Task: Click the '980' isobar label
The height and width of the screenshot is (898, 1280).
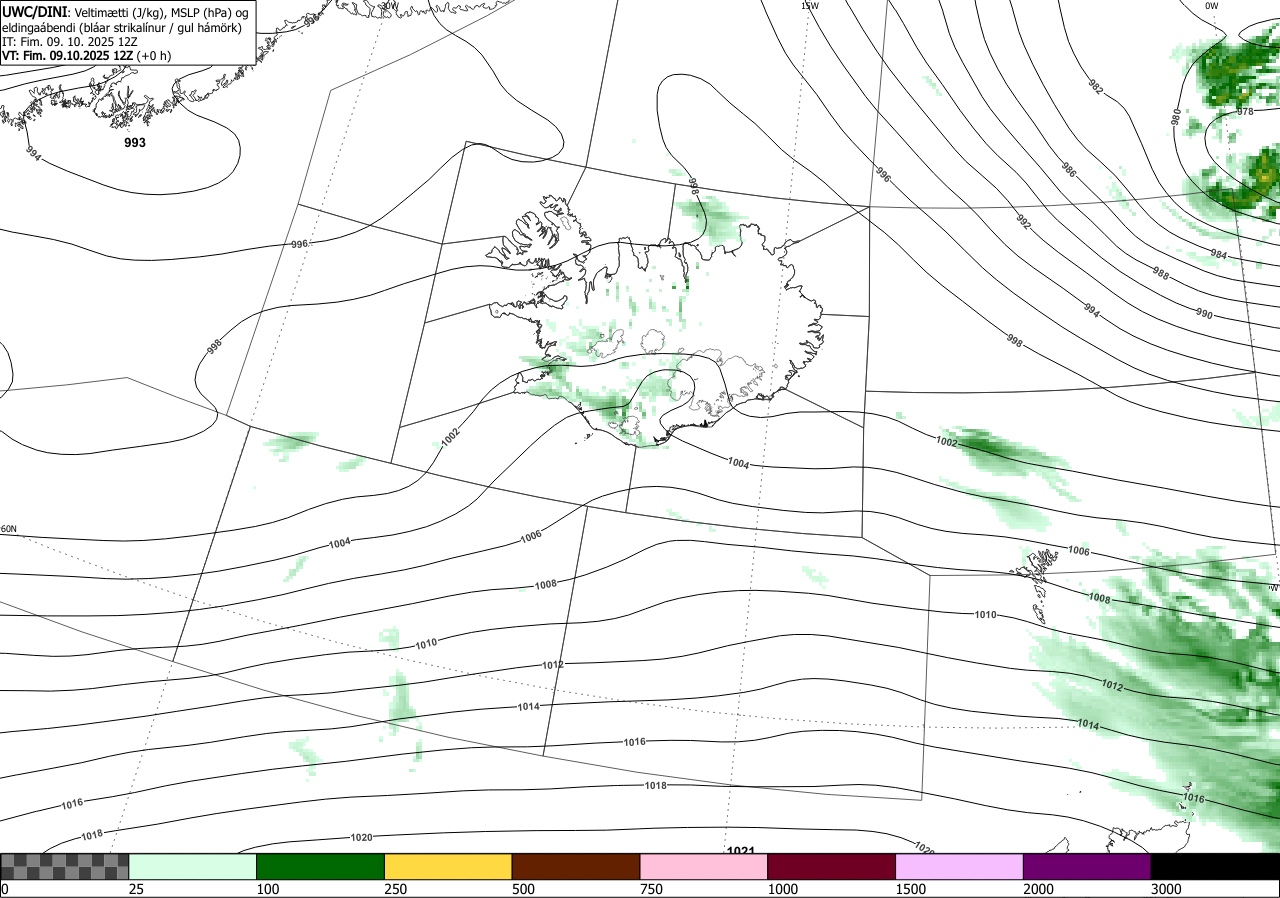Action: (1176, 117)
